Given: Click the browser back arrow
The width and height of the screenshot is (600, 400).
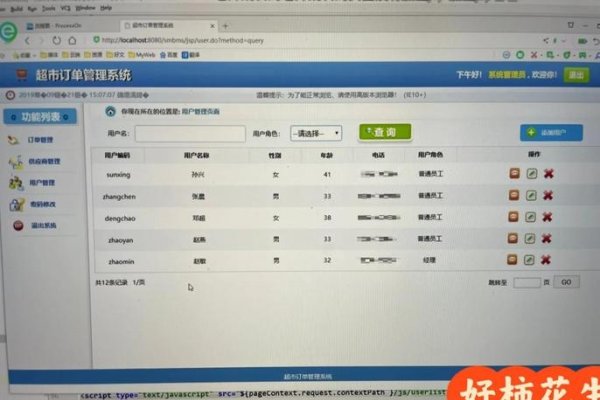Looking at the screenshot, I should click(27, 41).
